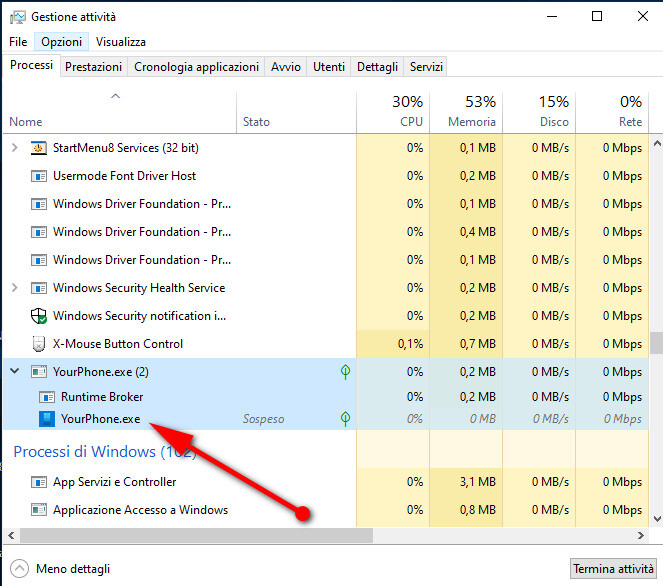Switch to the Servizi tab
The height and width of the screenshot is (586, 663).
point(426,67)
